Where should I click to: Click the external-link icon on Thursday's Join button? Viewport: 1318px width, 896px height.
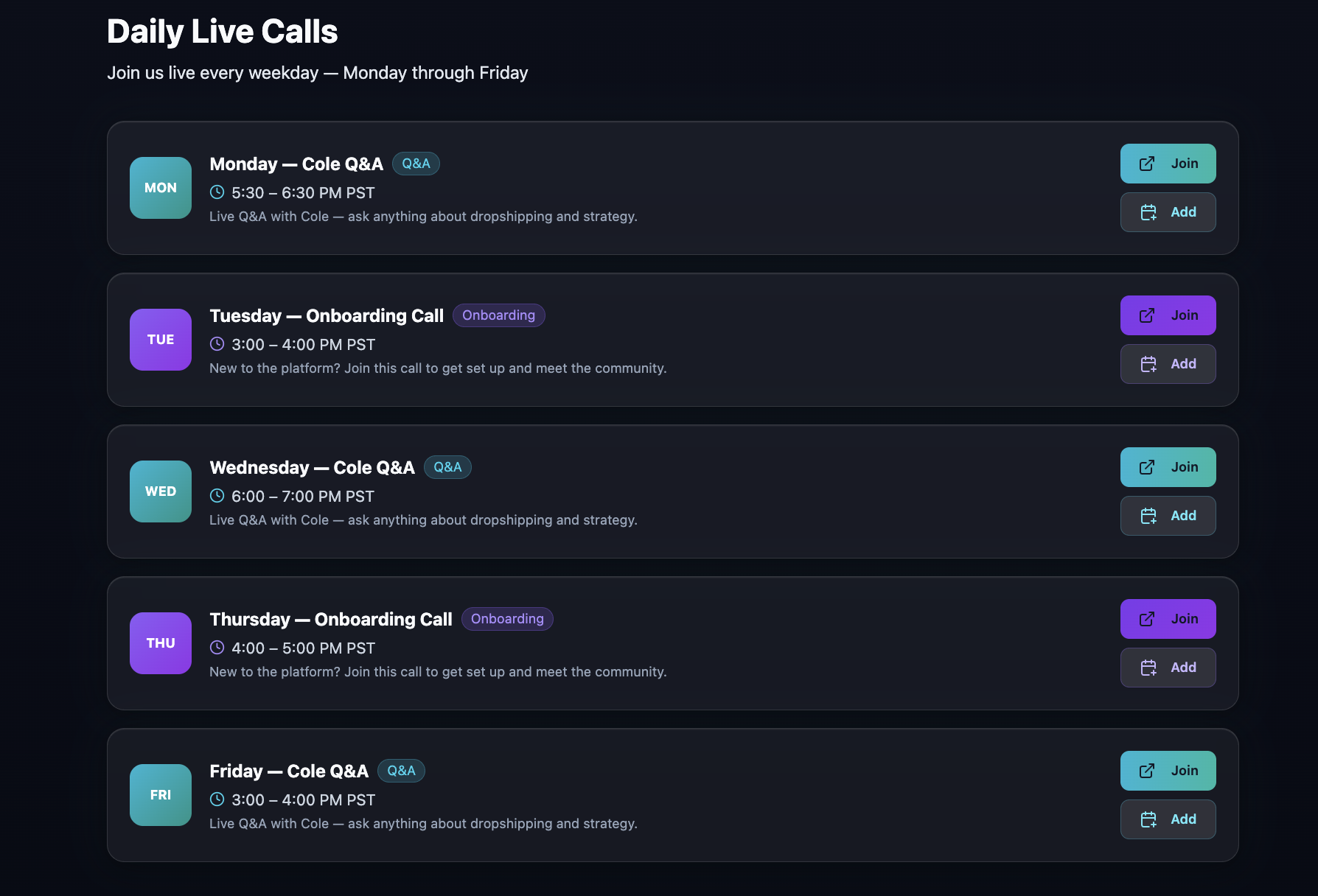[1146, 618]
